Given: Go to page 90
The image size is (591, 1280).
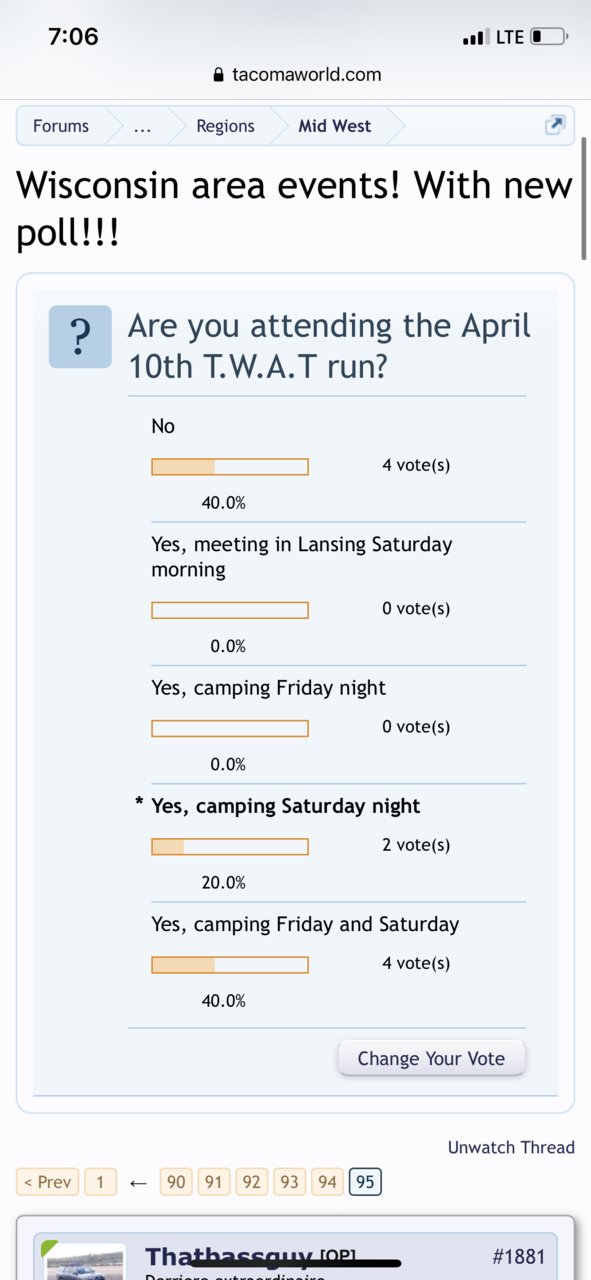Looking at the screenshot, I should coord(176,1182).
